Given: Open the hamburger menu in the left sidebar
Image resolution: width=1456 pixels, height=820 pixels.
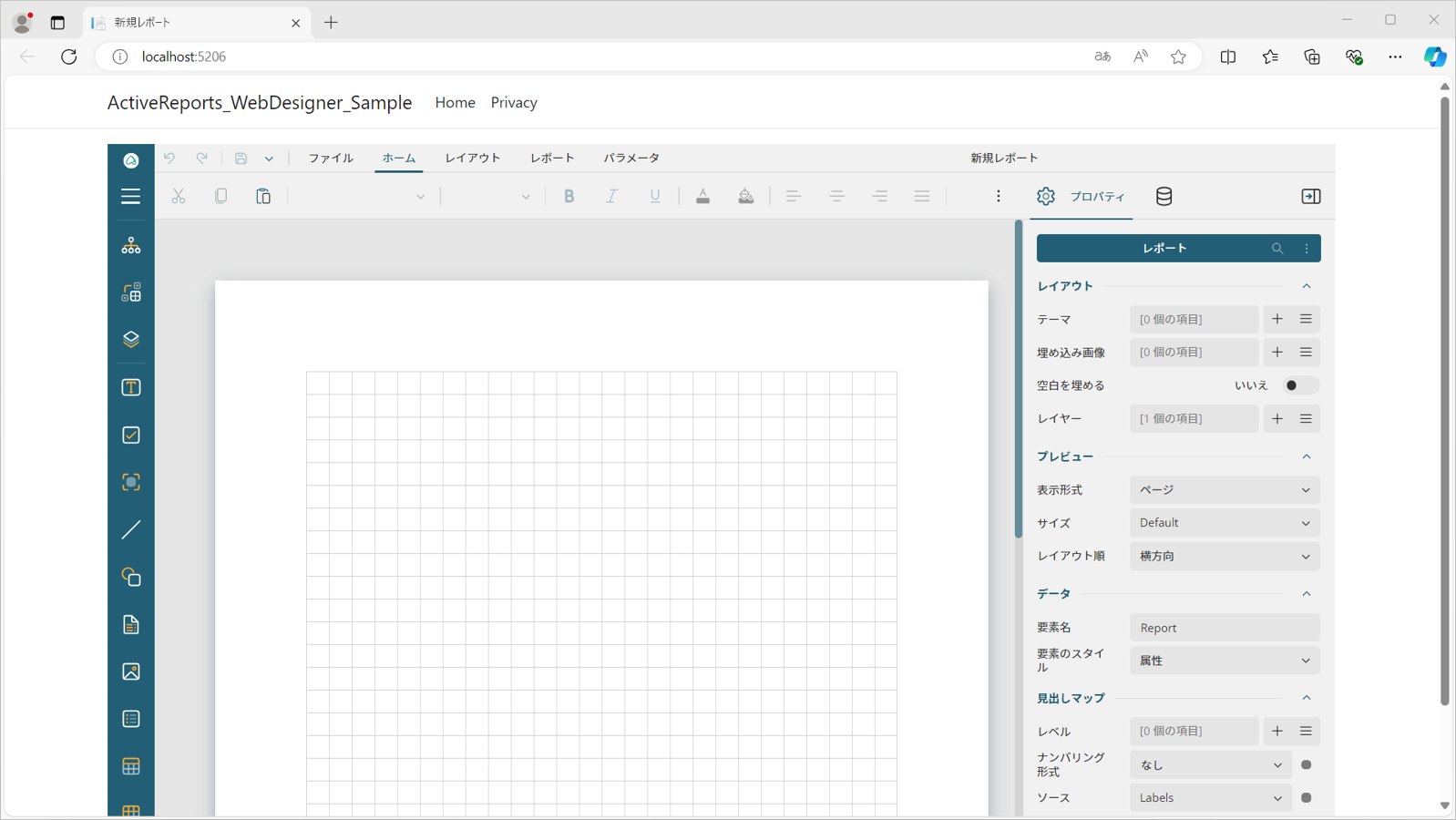Looking at the screenshot, I should tap(130, 196).
